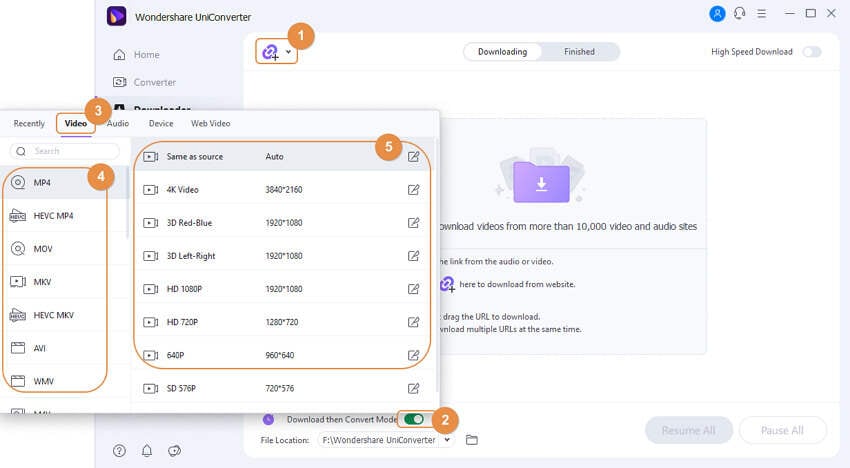Edit the SD 576P preset settings

pos(413,388)
